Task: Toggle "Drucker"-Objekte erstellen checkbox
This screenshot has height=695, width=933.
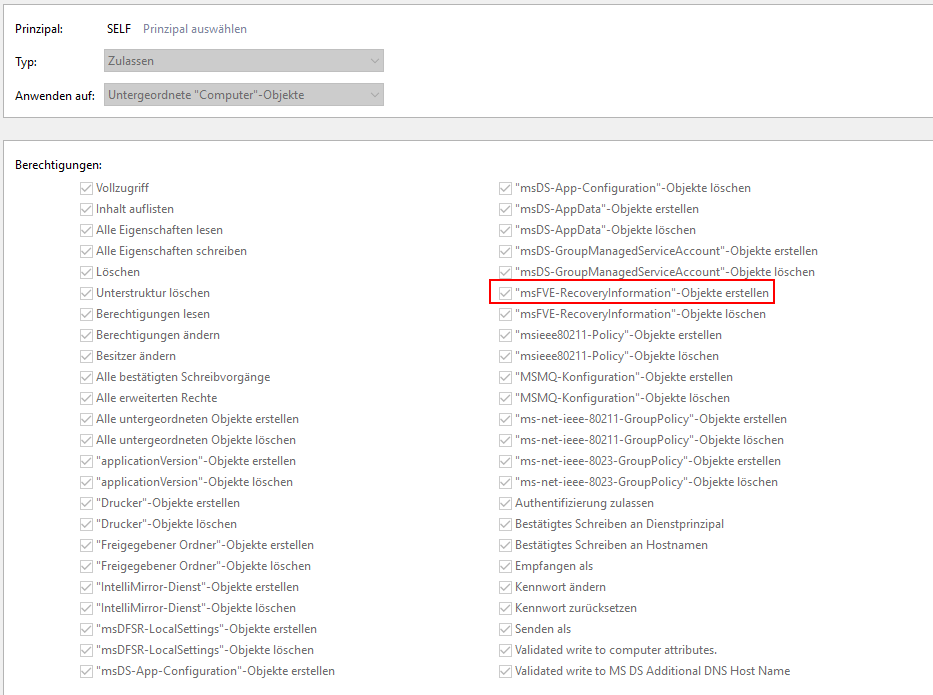Action: tap(86, 503)
